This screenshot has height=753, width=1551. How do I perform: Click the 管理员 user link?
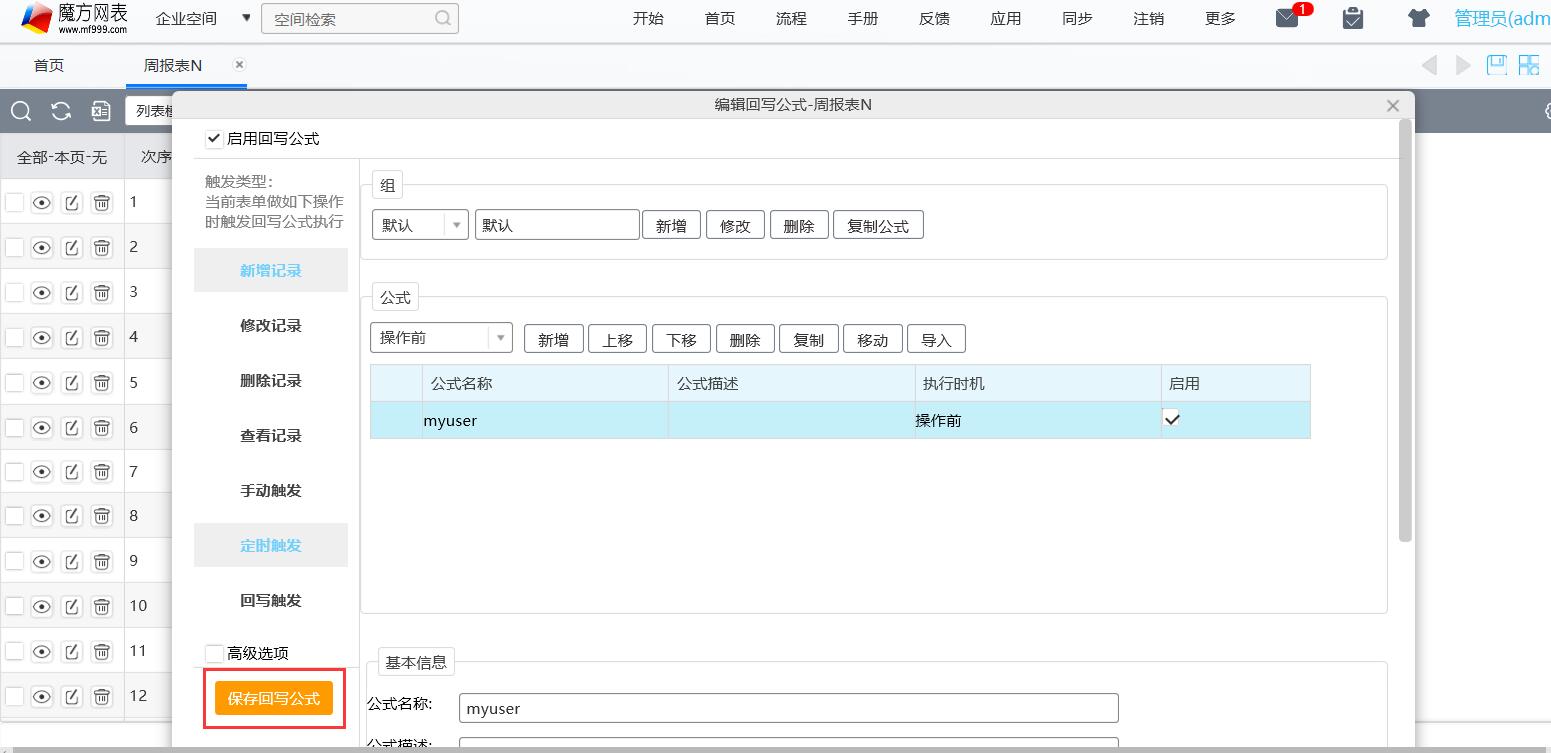click(1502, 18)
